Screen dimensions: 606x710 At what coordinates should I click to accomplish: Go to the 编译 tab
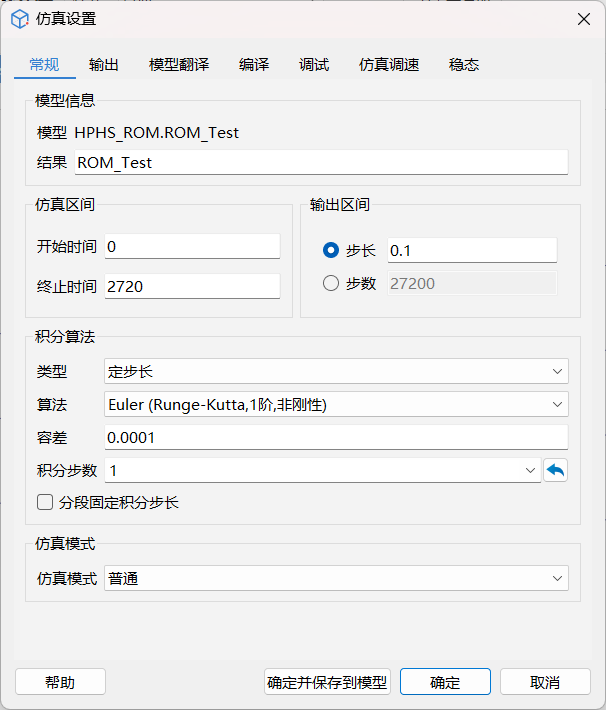pyautogui.click(x=254, y=65)
